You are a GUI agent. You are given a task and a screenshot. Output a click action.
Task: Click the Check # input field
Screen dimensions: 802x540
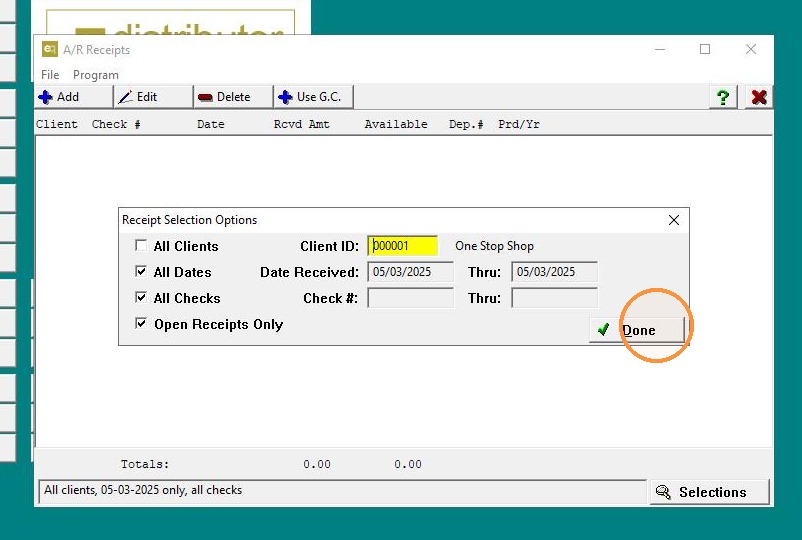[x=410, y=298]
